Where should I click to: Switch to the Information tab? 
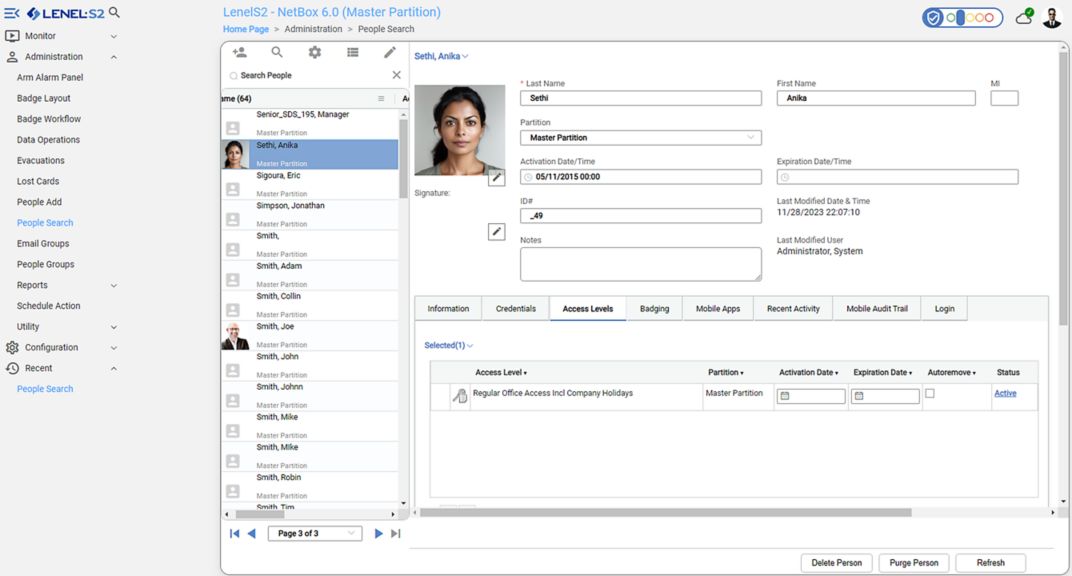(448, 309)
